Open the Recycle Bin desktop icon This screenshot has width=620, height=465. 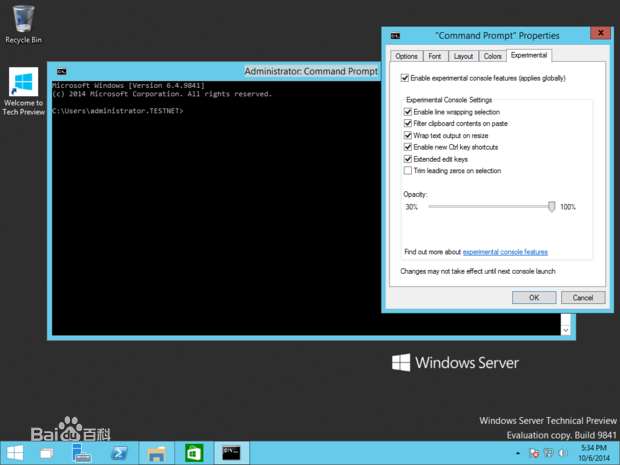click(23, 24)
